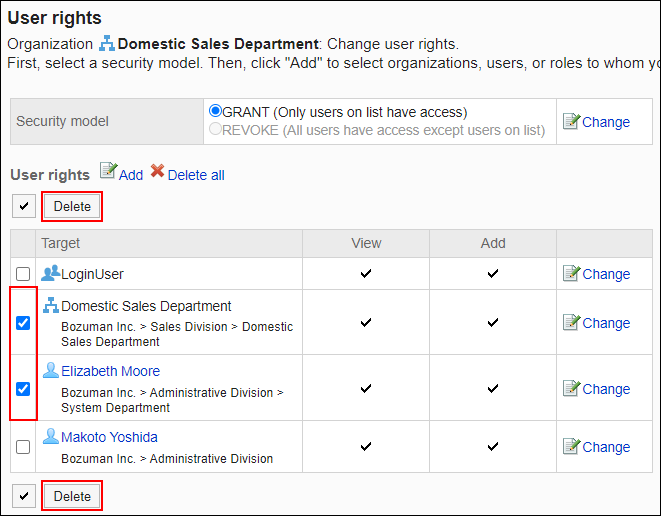Screen dimensions: 661x516
Task: Click the Add column header
Action: (x=493, y=243)
